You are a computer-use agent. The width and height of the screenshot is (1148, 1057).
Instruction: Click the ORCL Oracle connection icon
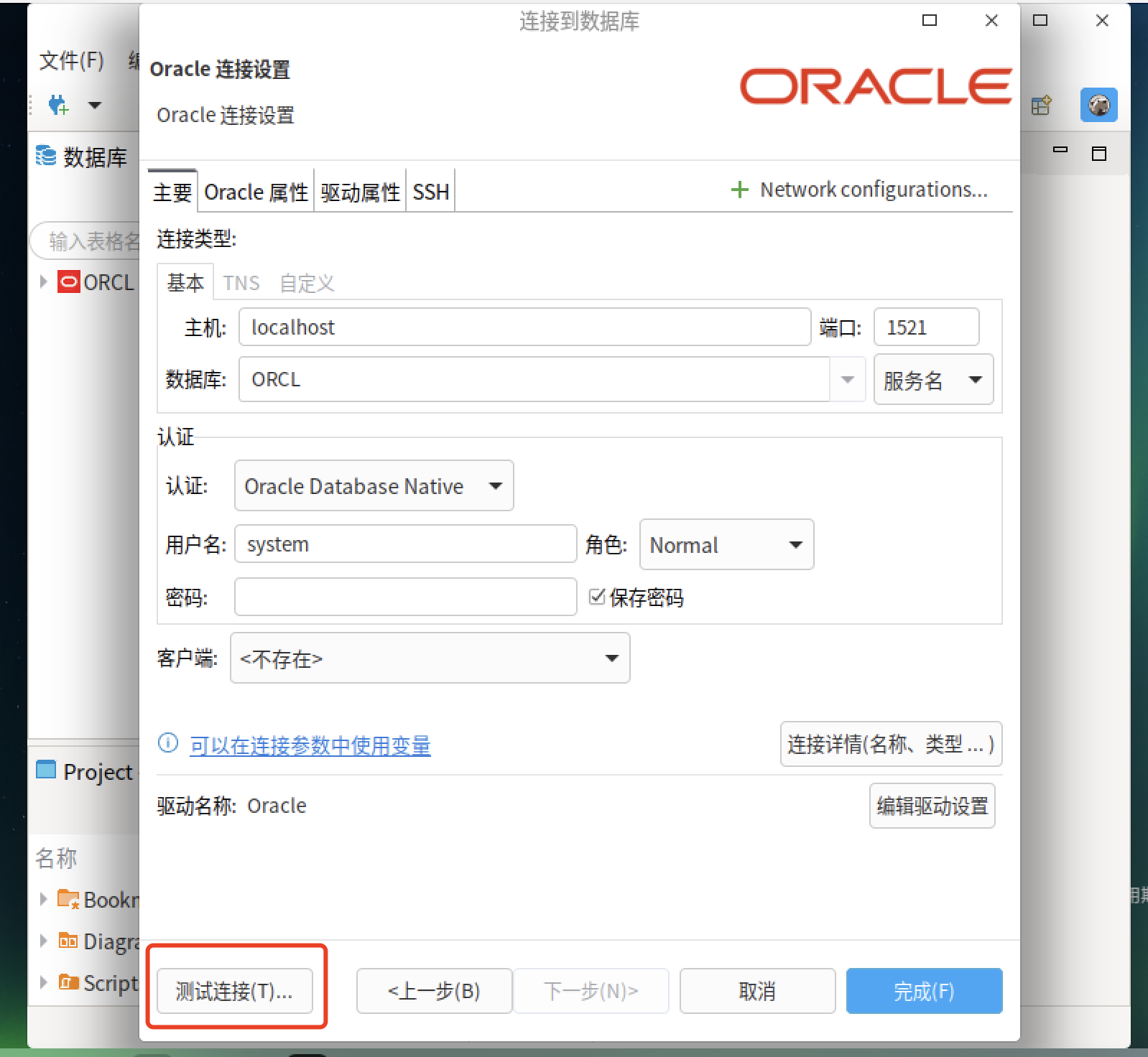(x=69, y=282)
